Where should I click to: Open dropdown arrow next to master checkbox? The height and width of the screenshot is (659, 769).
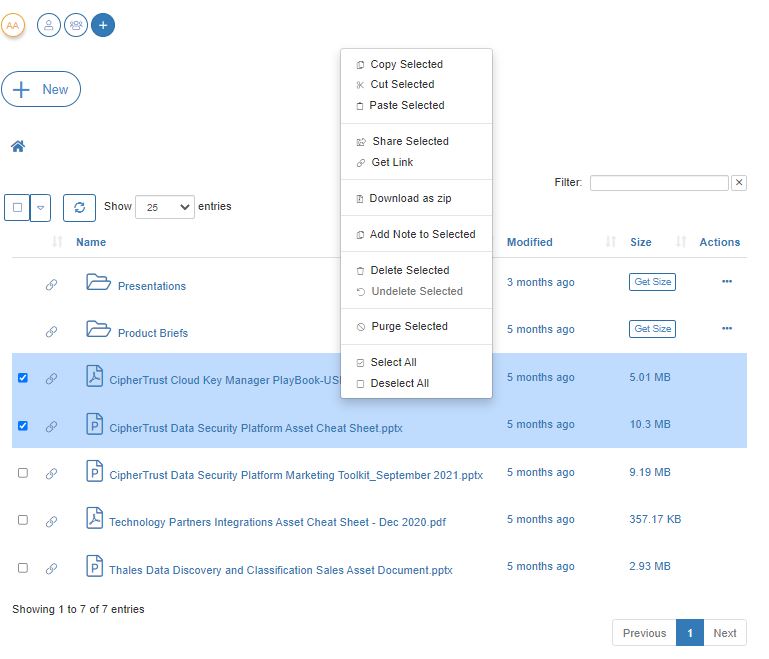pyautogui.click(x=41, y=207)
